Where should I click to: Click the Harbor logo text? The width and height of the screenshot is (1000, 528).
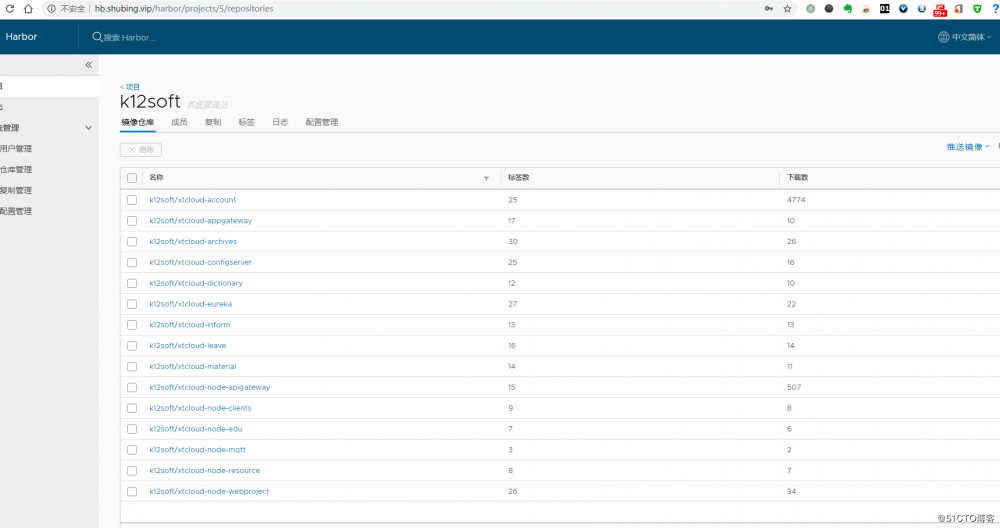21,37
